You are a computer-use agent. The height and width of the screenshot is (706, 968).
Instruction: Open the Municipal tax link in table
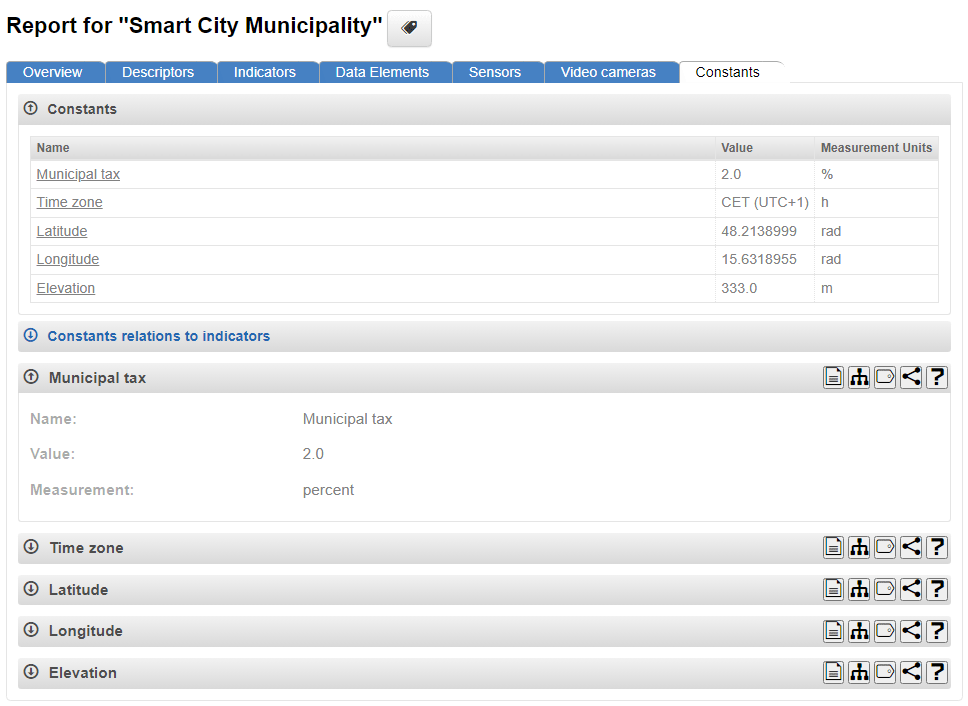click(x=78, y=174)
